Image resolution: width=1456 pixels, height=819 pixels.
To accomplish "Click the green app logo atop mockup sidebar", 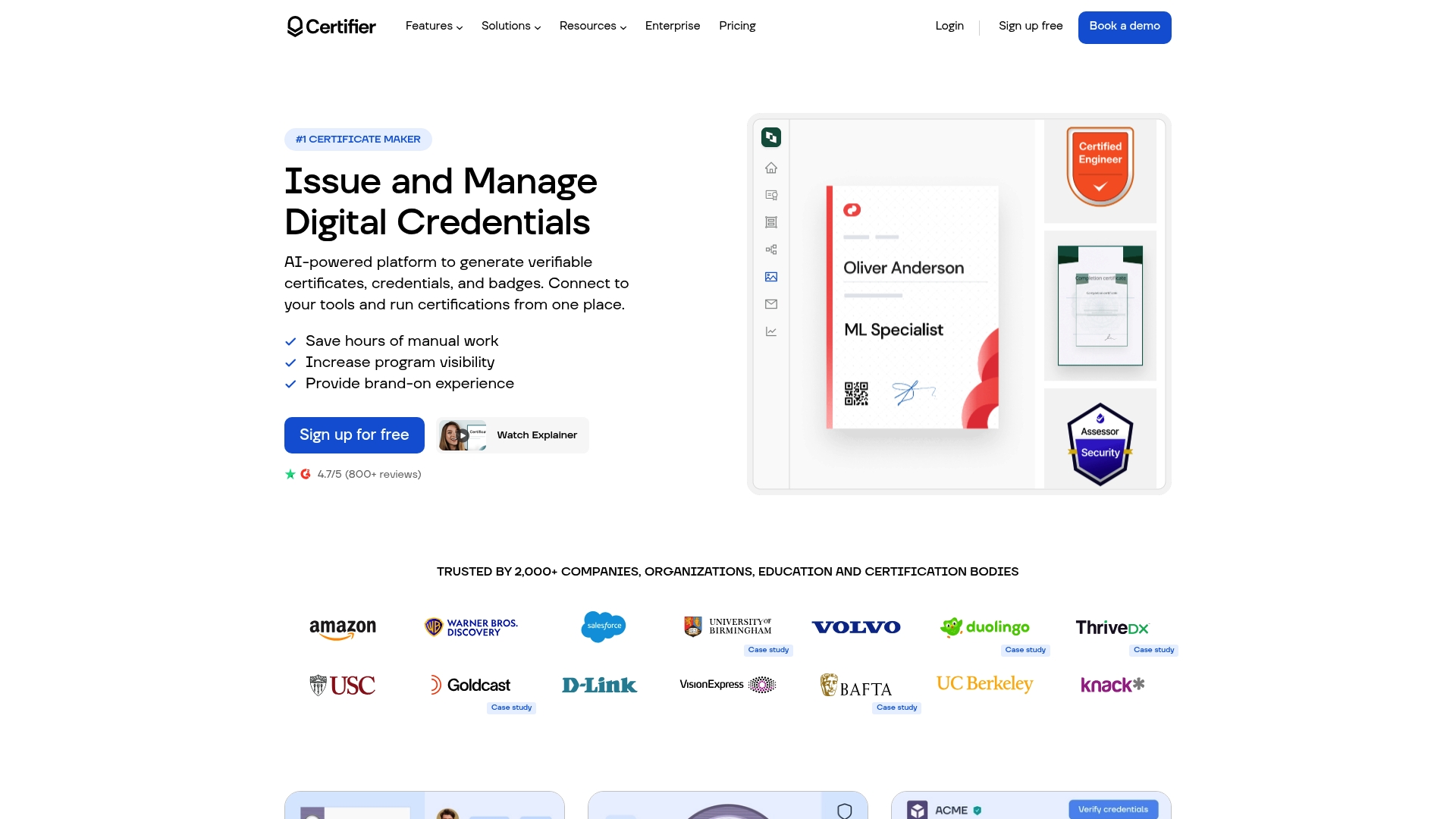I will 771,137.
